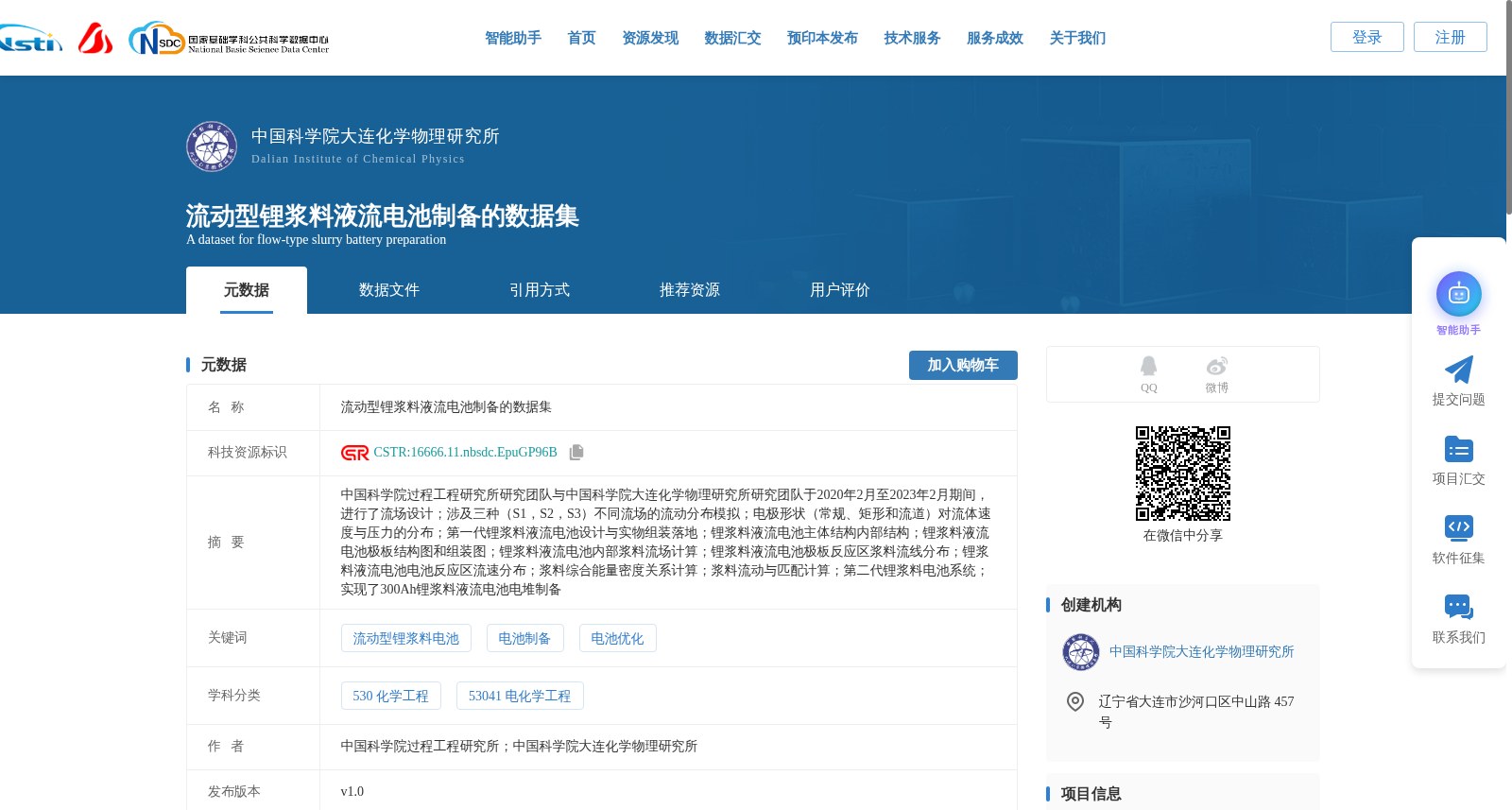Click the 登录 button
1512x810 pixels.
point(1367,37)
